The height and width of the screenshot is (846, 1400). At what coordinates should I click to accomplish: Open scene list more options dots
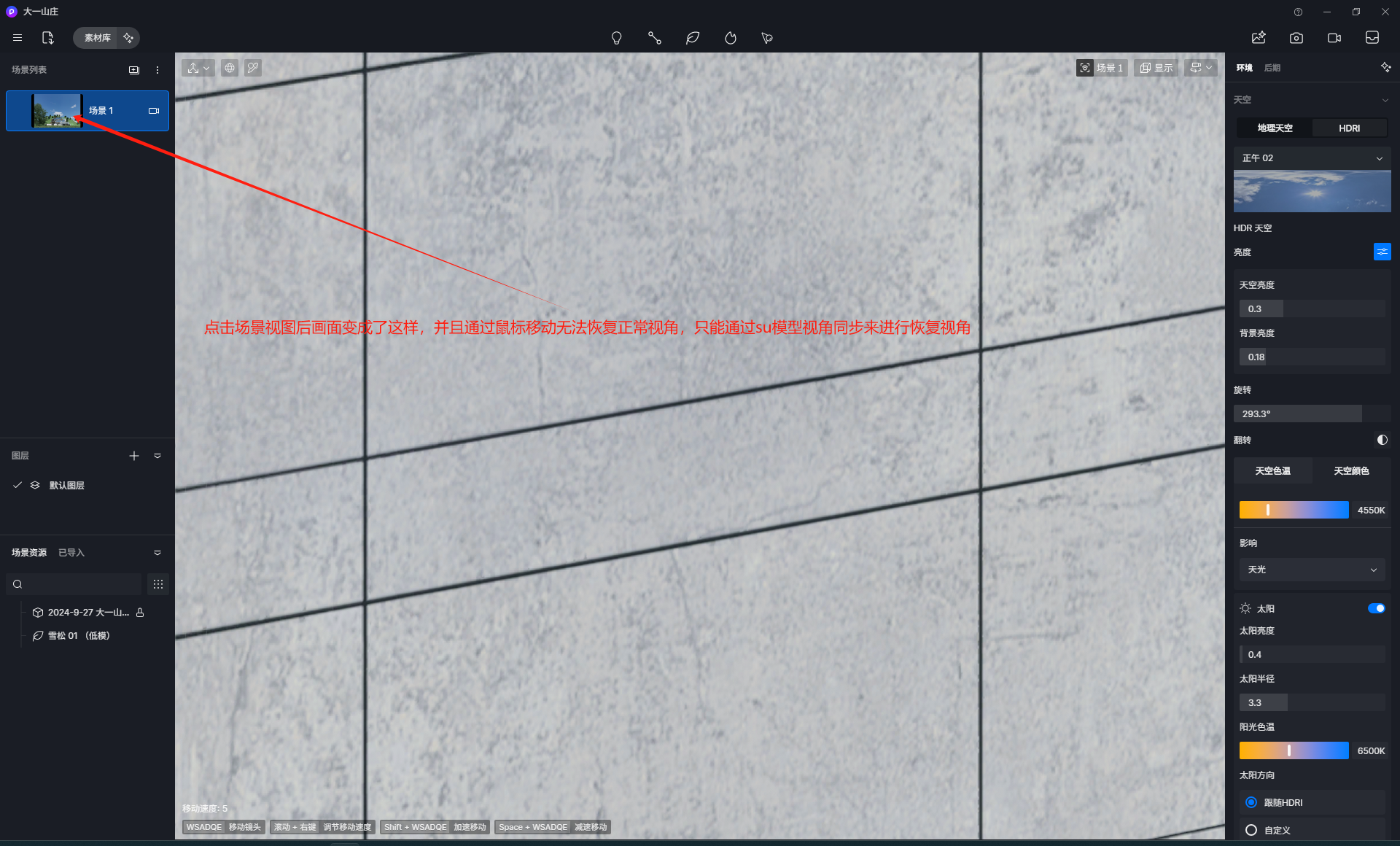click(157, 70)
